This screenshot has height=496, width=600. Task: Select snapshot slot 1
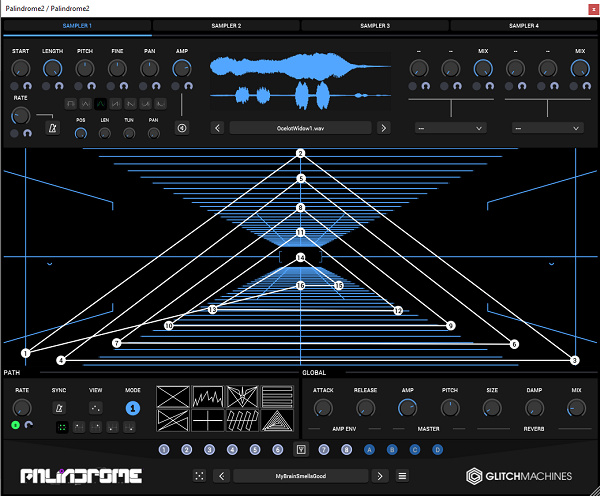[164, 450]
